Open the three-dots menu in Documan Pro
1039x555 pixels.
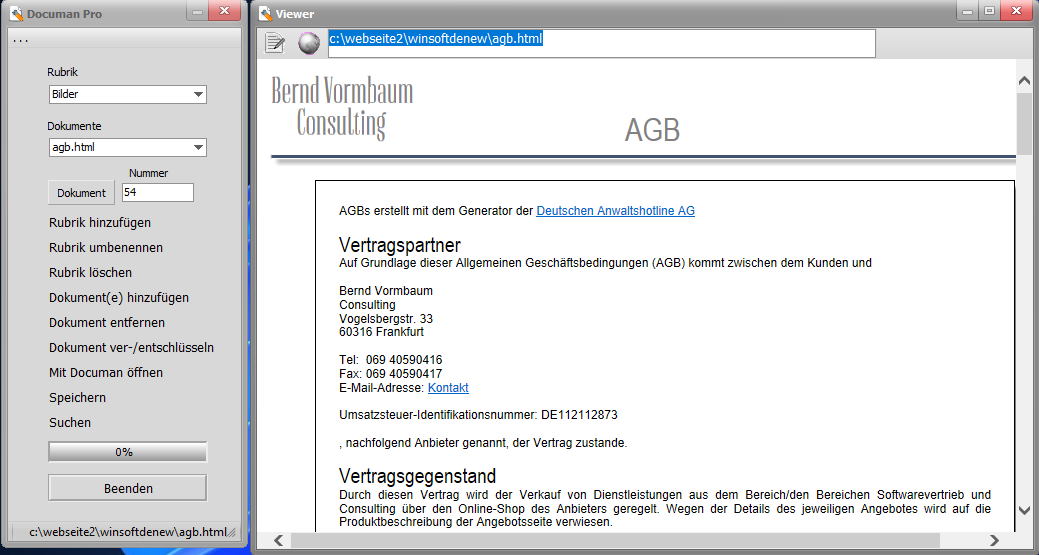tap(21, 40)
